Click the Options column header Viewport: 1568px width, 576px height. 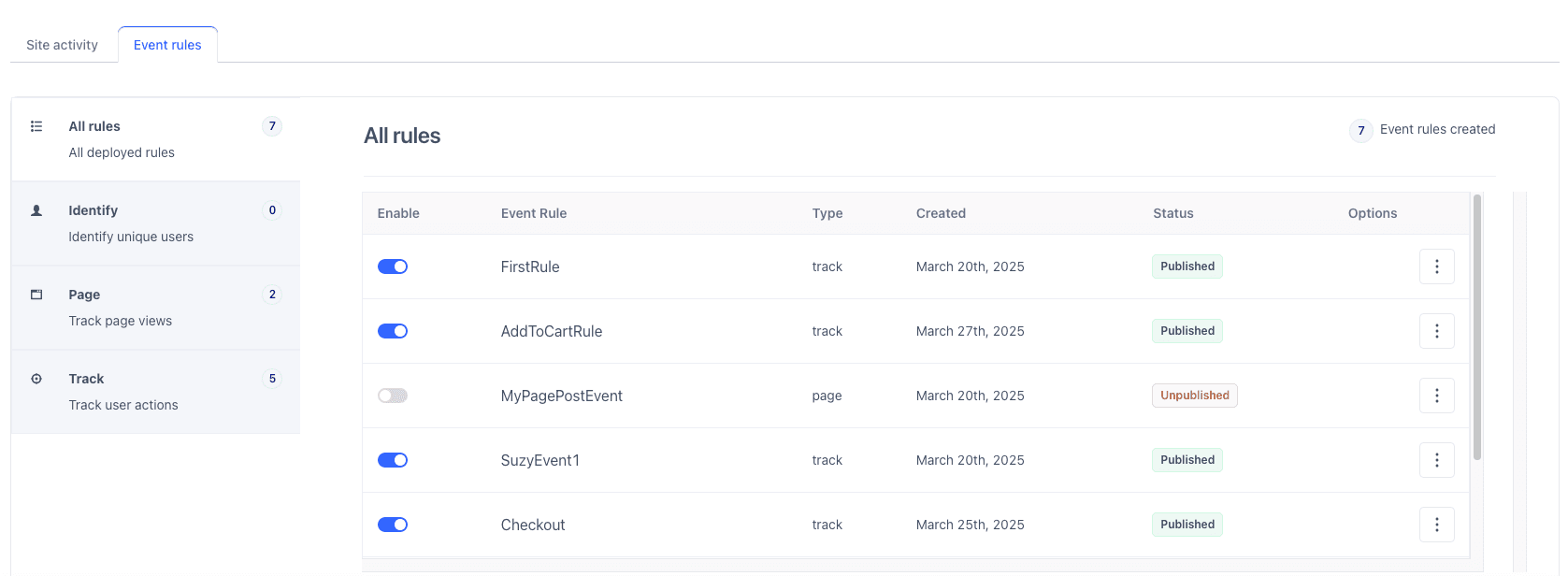click(1373, 213)
